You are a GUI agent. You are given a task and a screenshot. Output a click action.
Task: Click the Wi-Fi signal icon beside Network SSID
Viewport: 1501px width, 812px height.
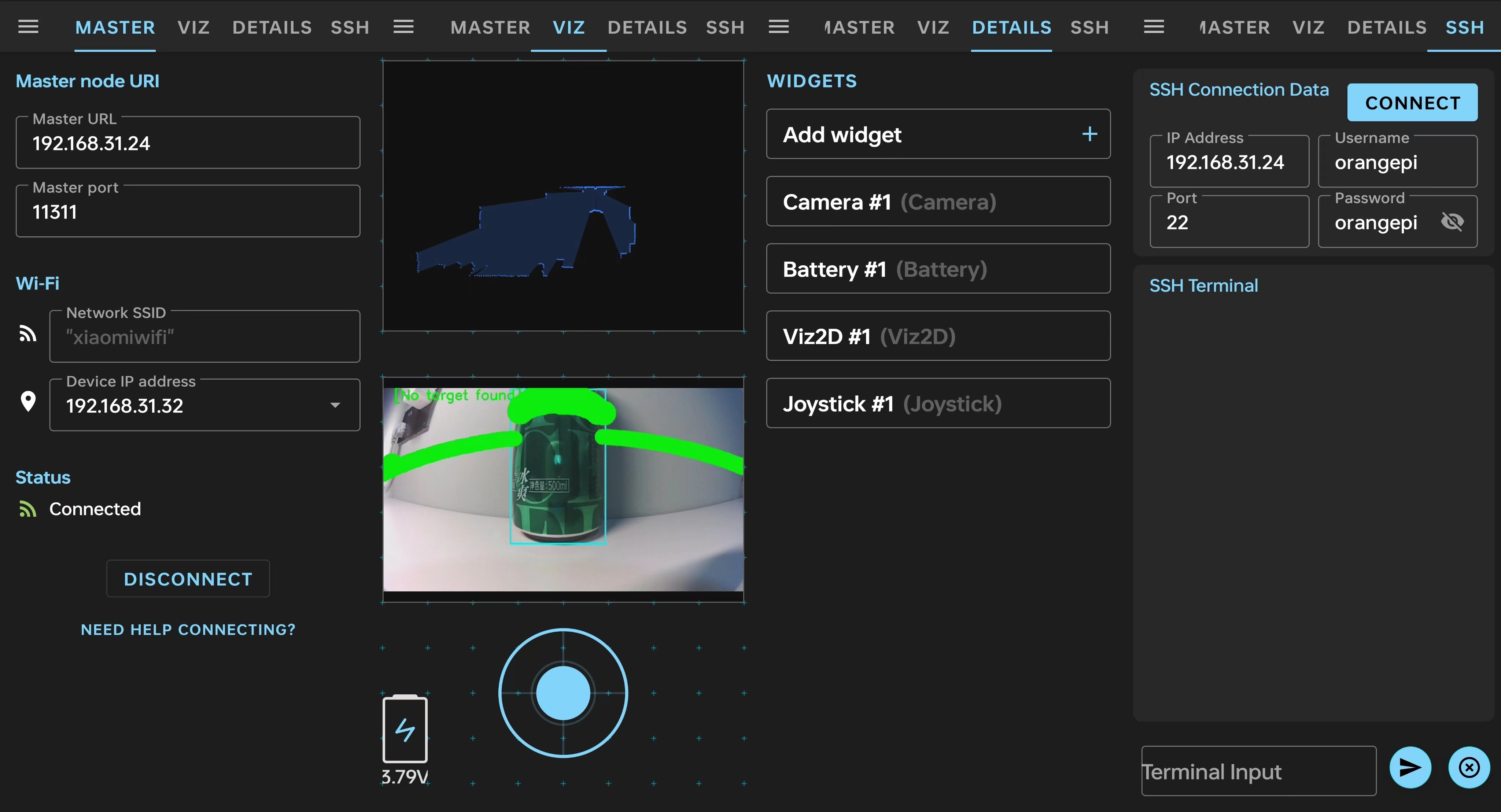coord(27,333)
